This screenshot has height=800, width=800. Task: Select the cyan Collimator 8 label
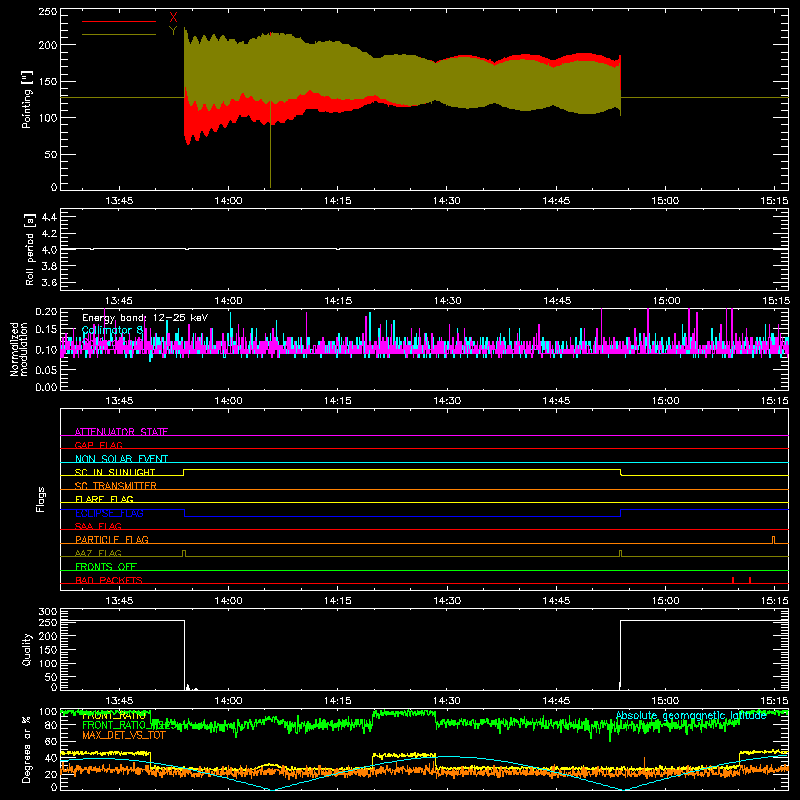(112, 330)
